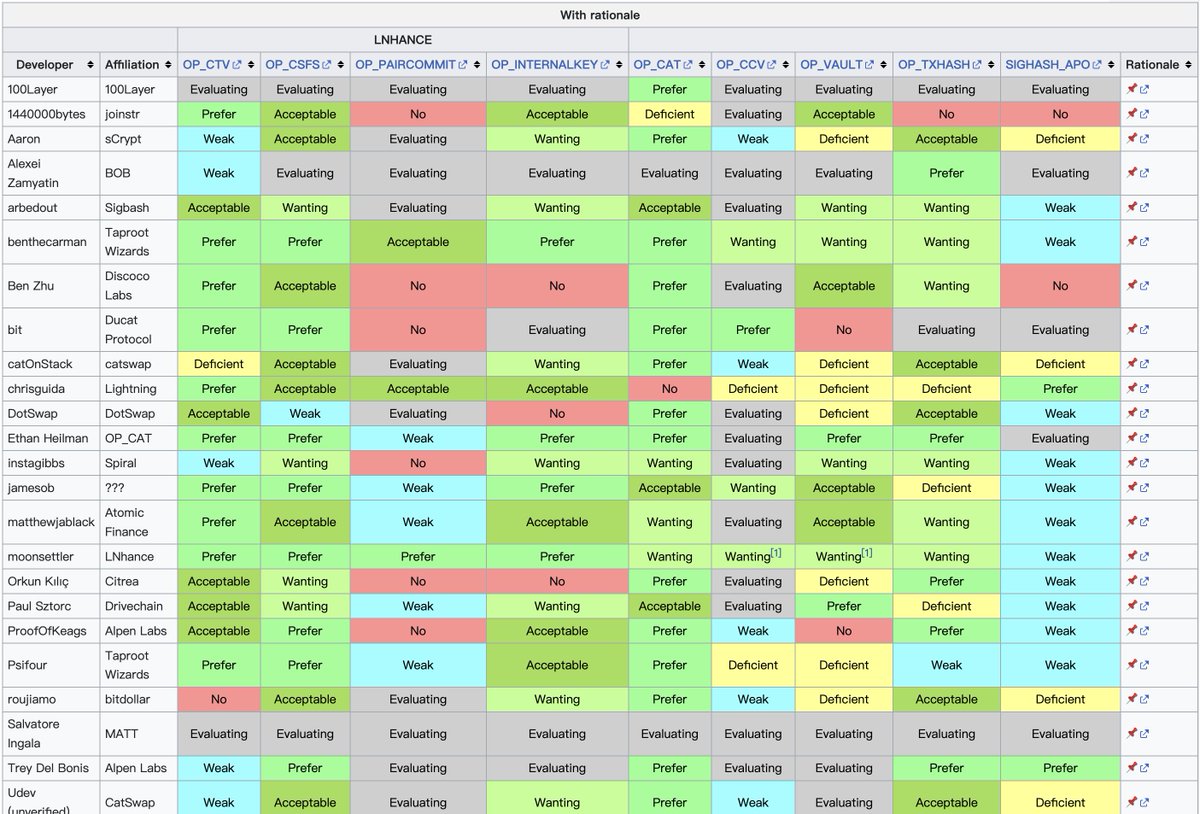Open rationale external link for Ben Zhu

(1144, 286)
